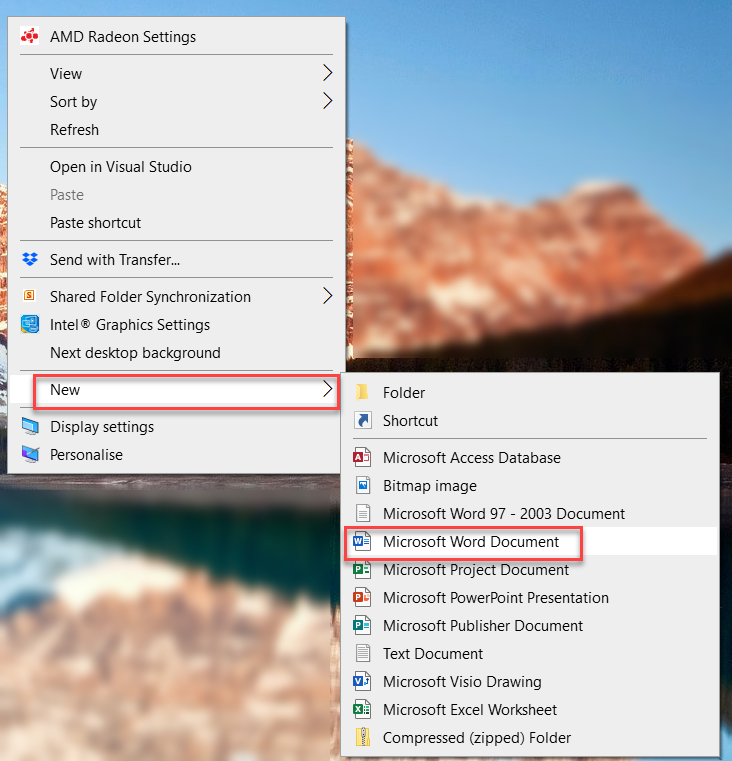Click the teal Publisher Document icon
732x761 pixels.
tap(362, 626)
